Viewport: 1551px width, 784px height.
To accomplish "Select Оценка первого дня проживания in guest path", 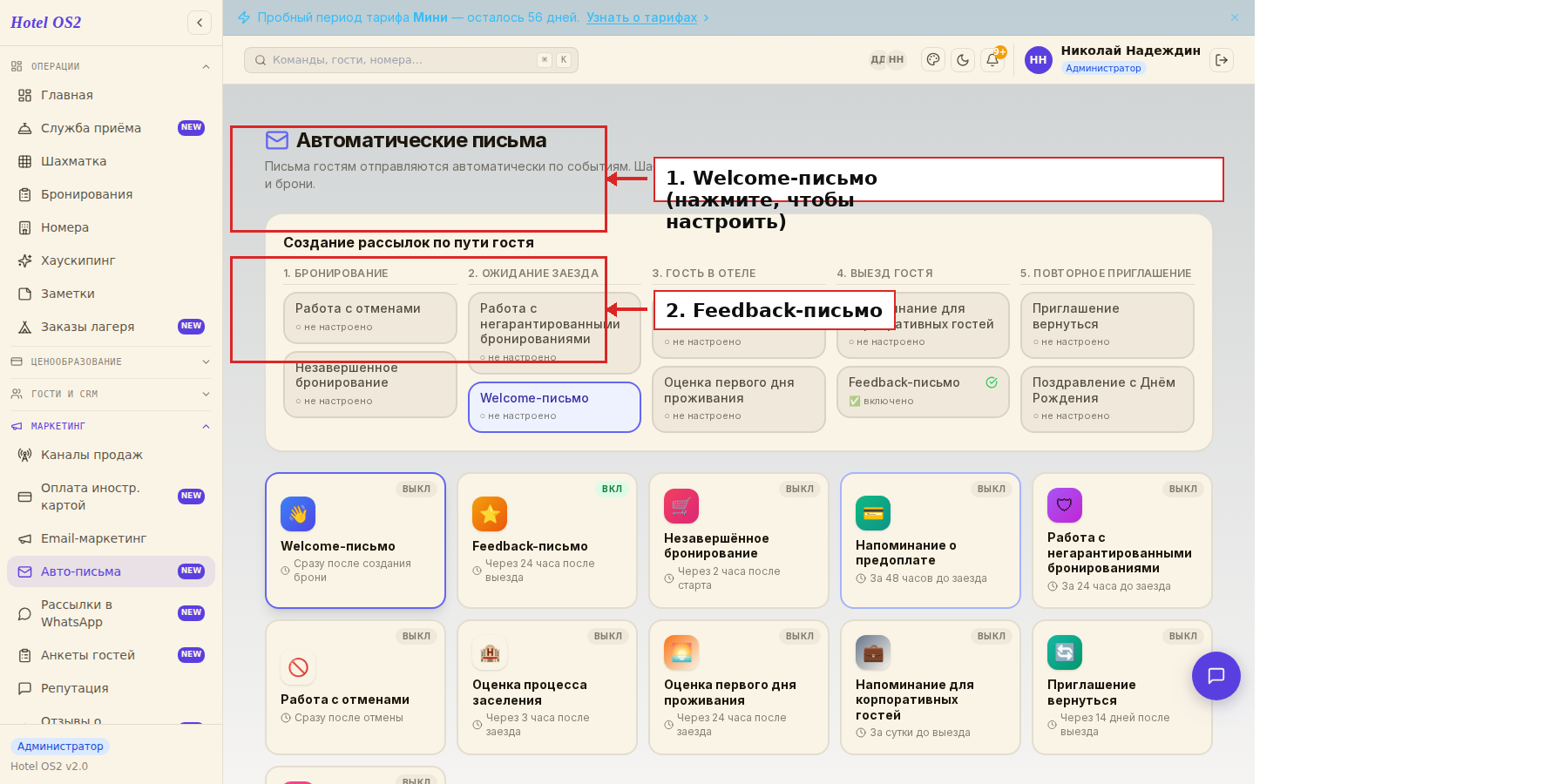I will click(738, 399).
